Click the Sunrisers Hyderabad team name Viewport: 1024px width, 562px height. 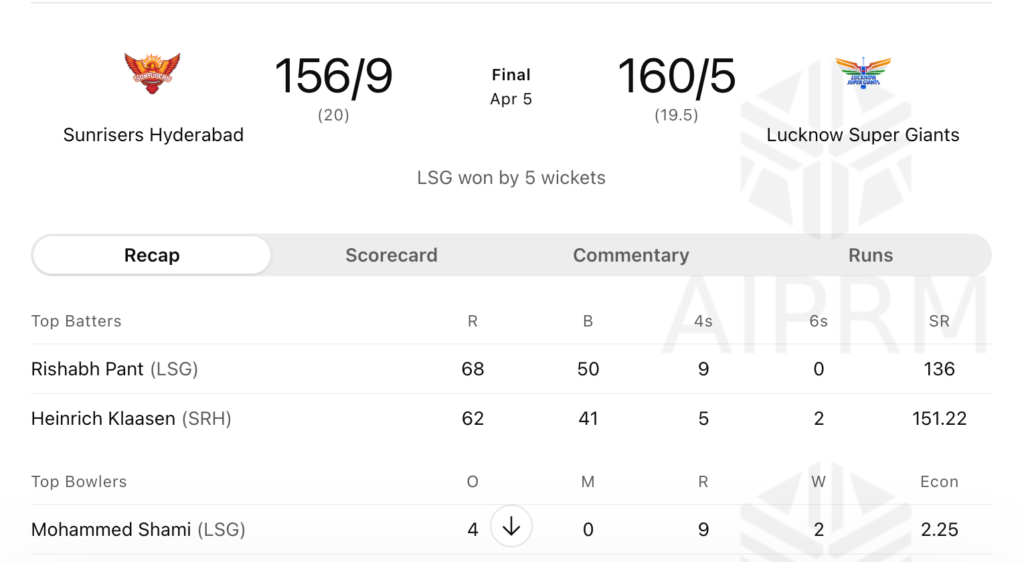tap(153, 135)
